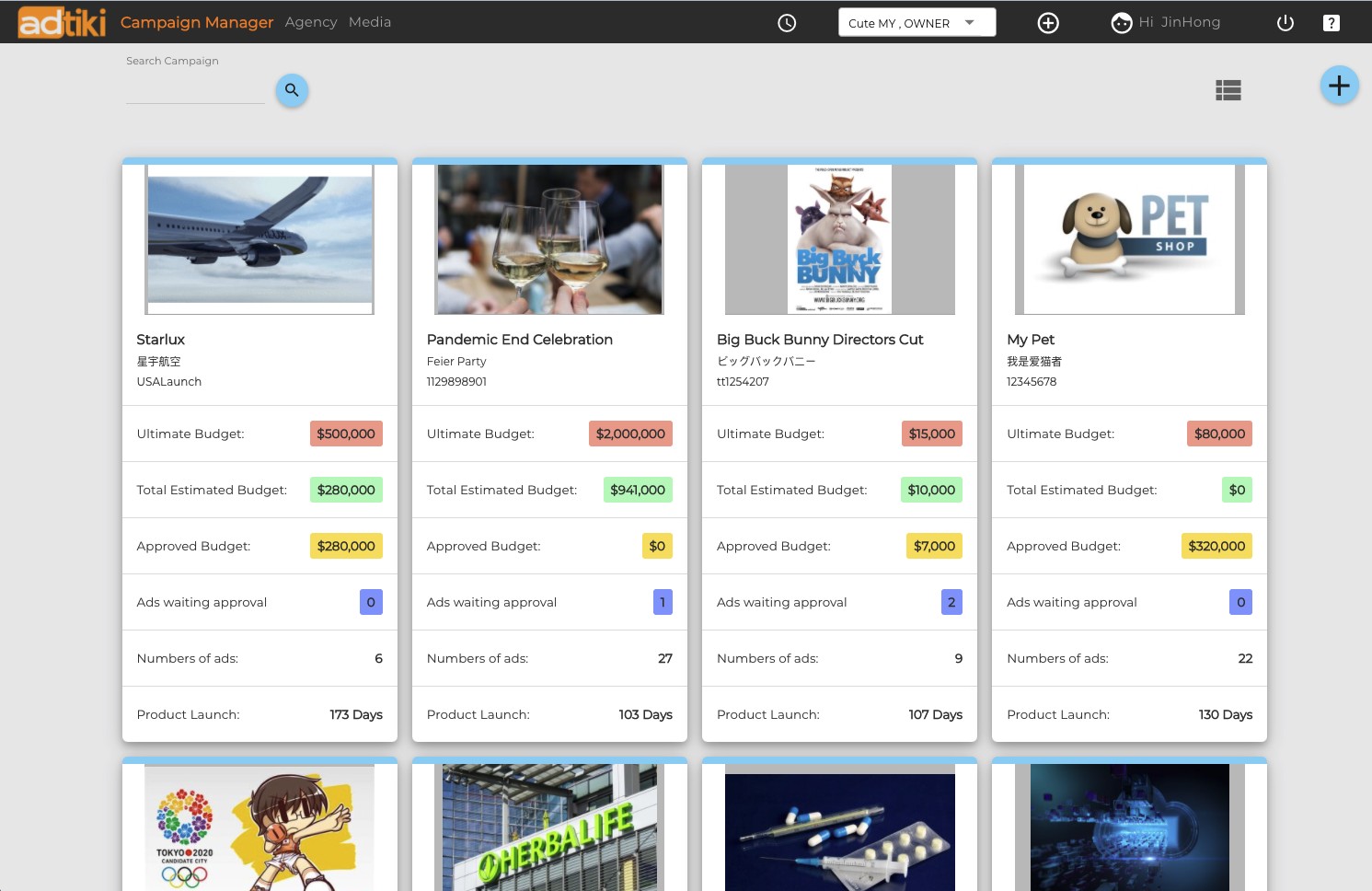Viewport: 1372px width, 891px height.
Task: Click the My Pet campaign title
Action: (1031, 340)
